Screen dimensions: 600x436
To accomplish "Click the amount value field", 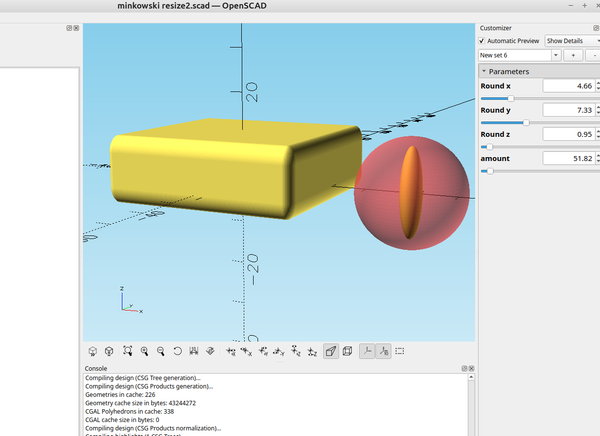I will 569,158.
